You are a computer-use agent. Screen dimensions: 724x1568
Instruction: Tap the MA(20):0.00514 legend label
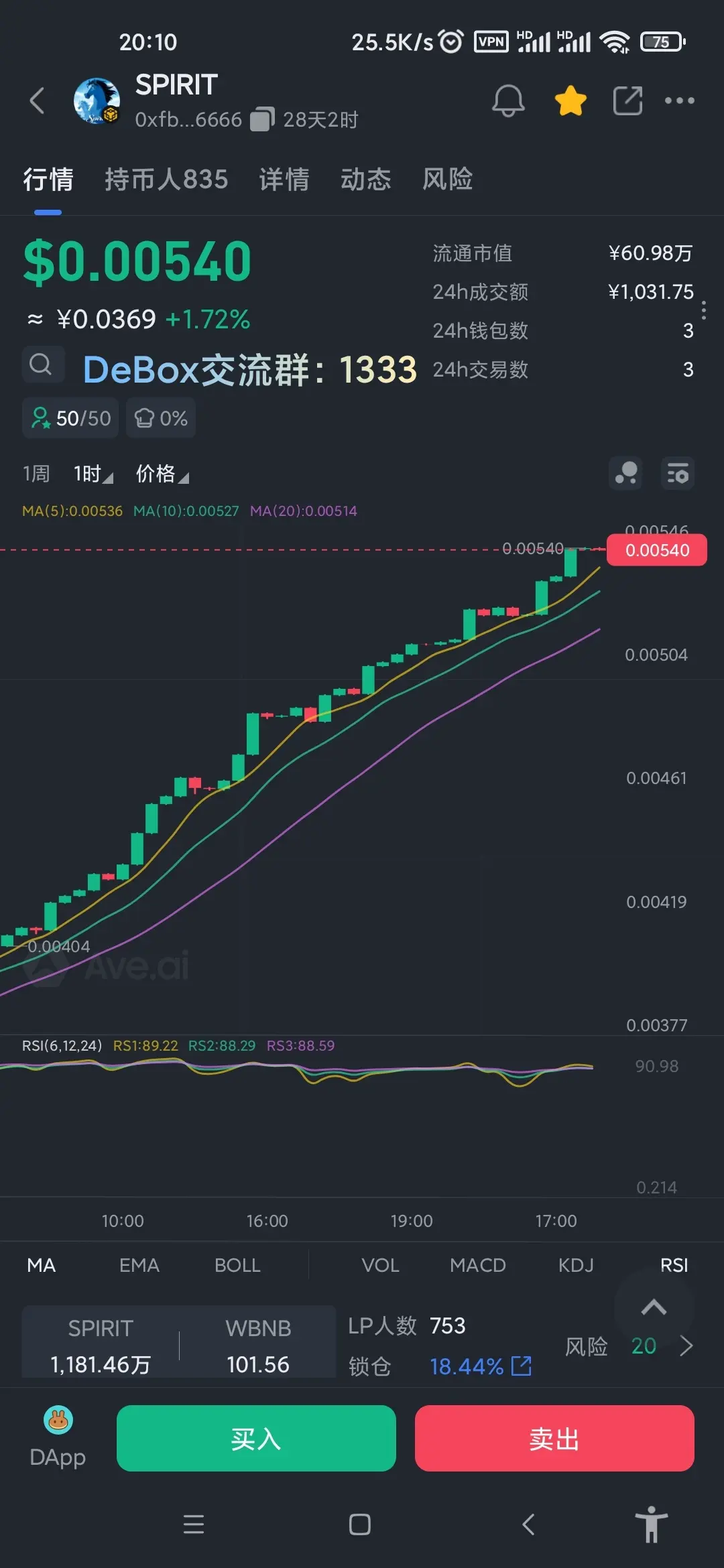[x=303, y=511]
